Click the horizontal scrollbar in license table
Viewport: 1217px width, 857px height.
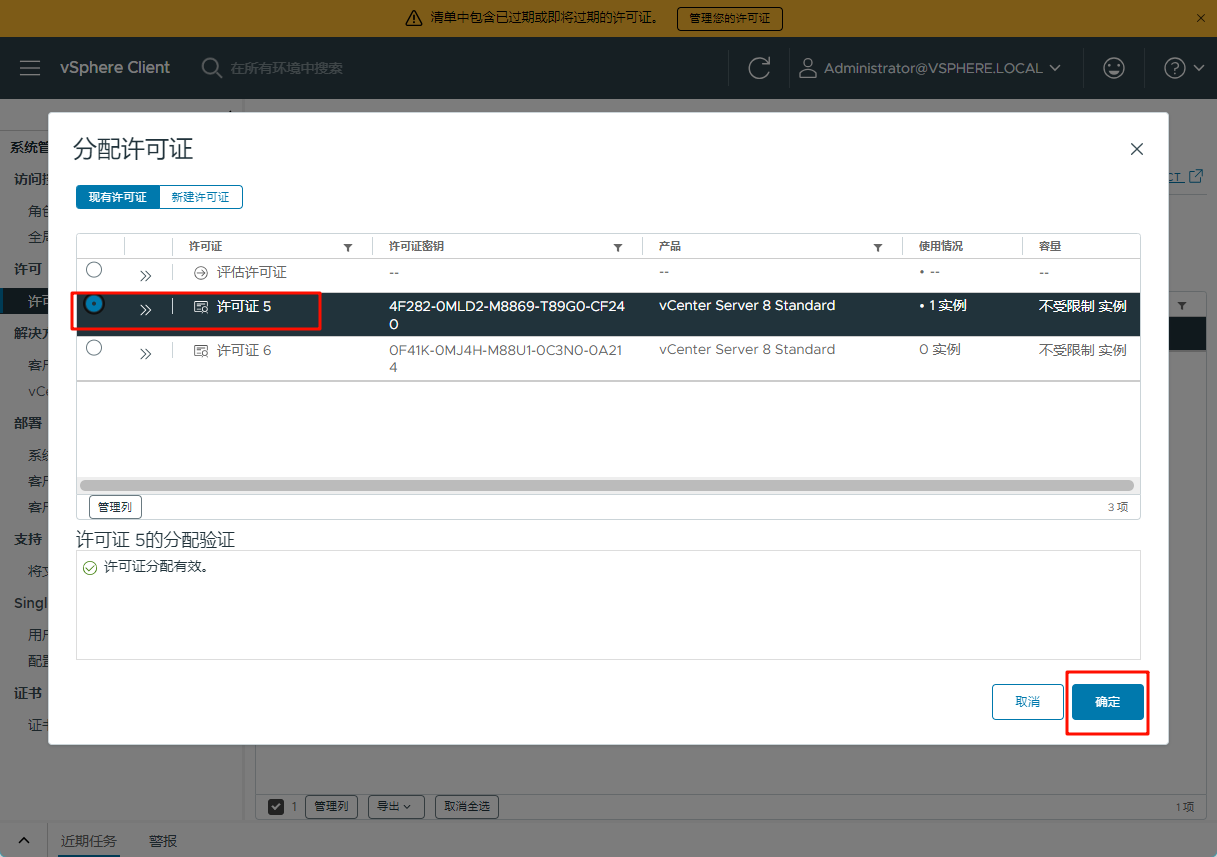607,485
